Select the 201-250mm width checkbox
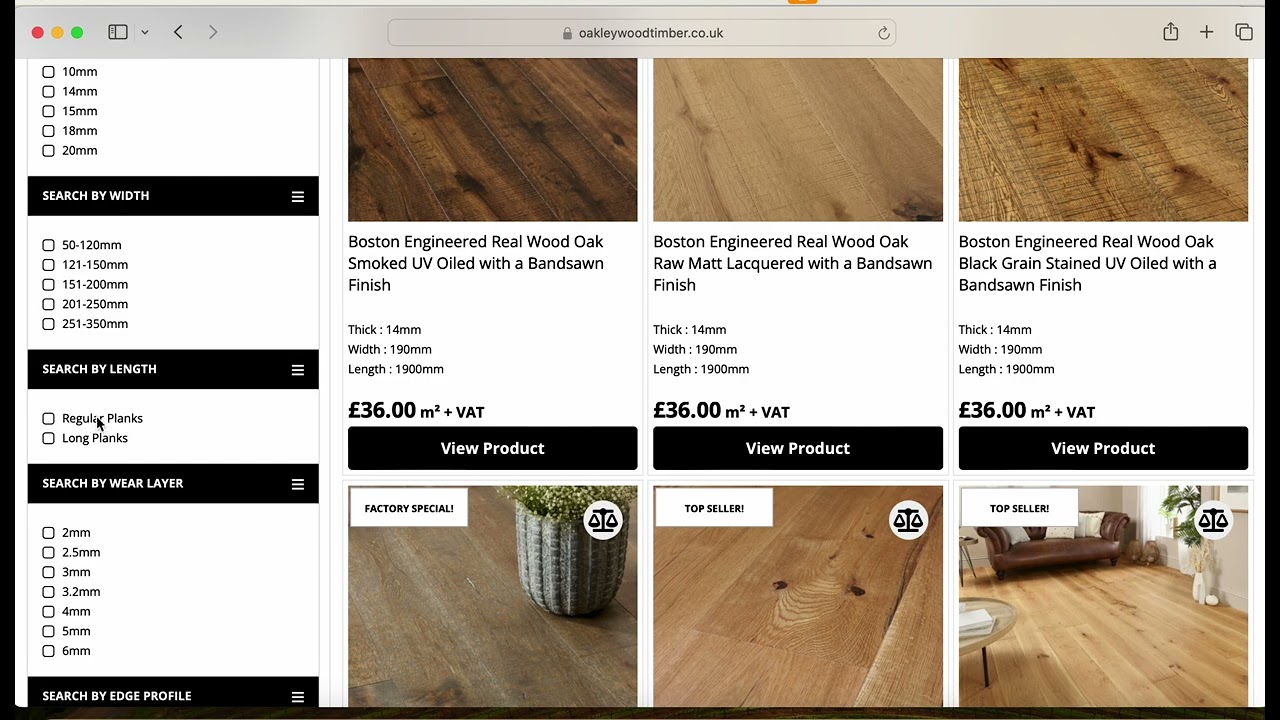 pyautogui.click(x=48, y=304)
